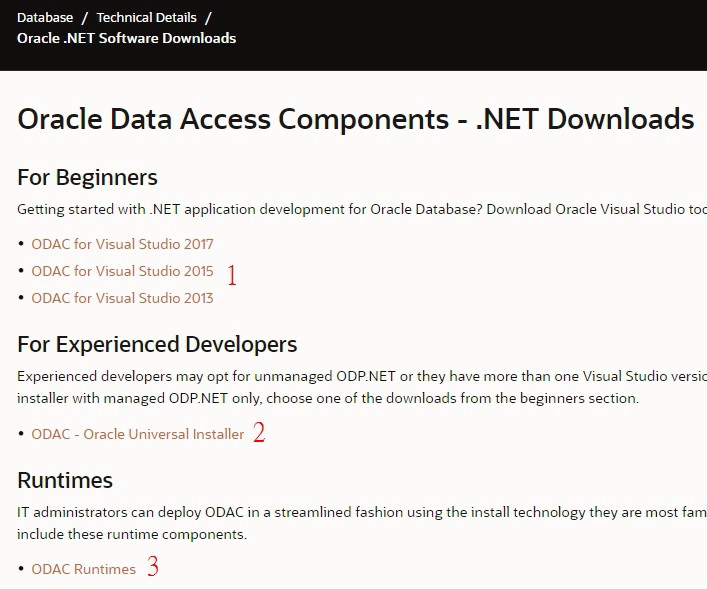This screenshot has height=589, width=707.
Task: Open ODAC - Oracle Universal Installer link
Action: [137, 434]
